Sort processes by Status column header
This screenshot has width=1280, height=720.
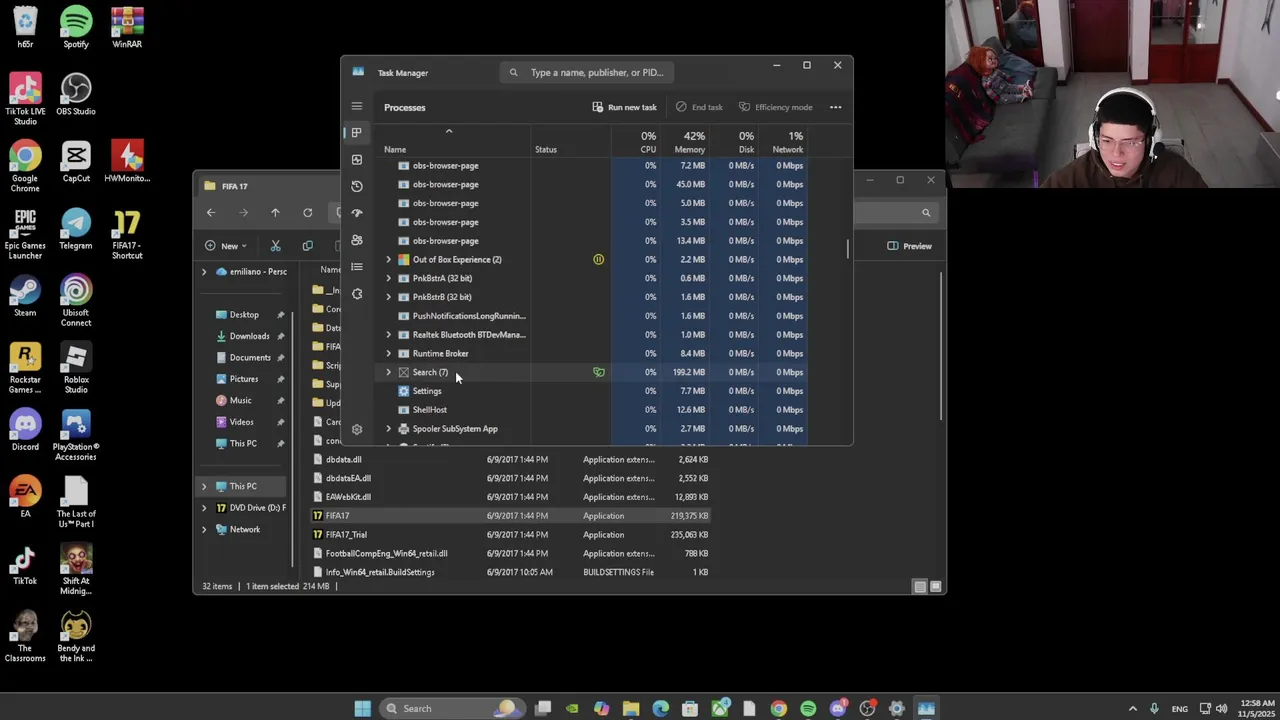546,149
